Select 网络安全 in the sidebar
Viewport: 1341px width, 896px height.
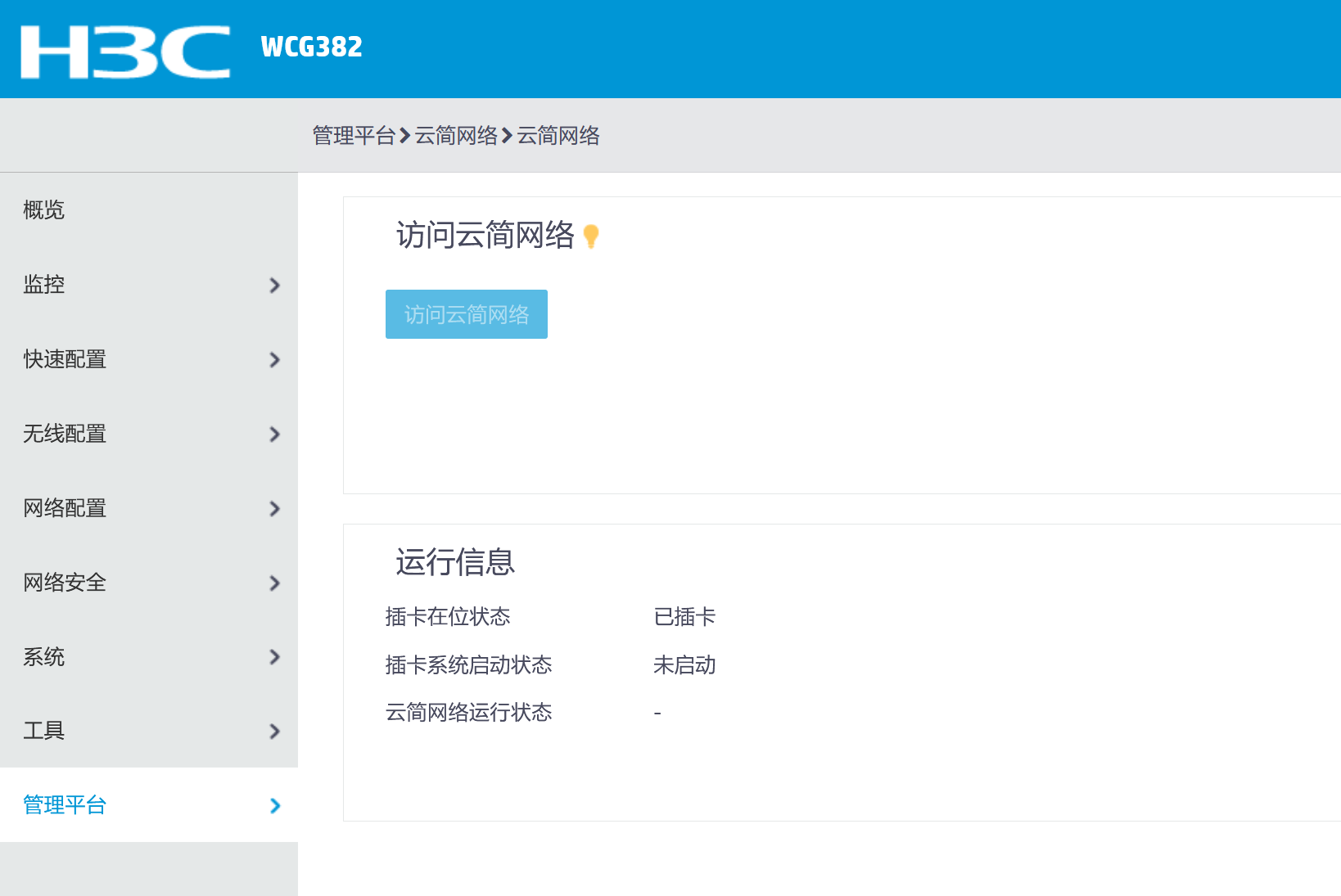click(x=65, y=583)
